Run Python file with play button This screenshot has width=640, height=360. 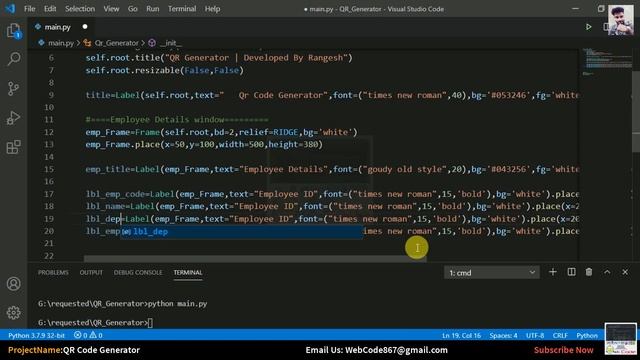tap(588, 27)
